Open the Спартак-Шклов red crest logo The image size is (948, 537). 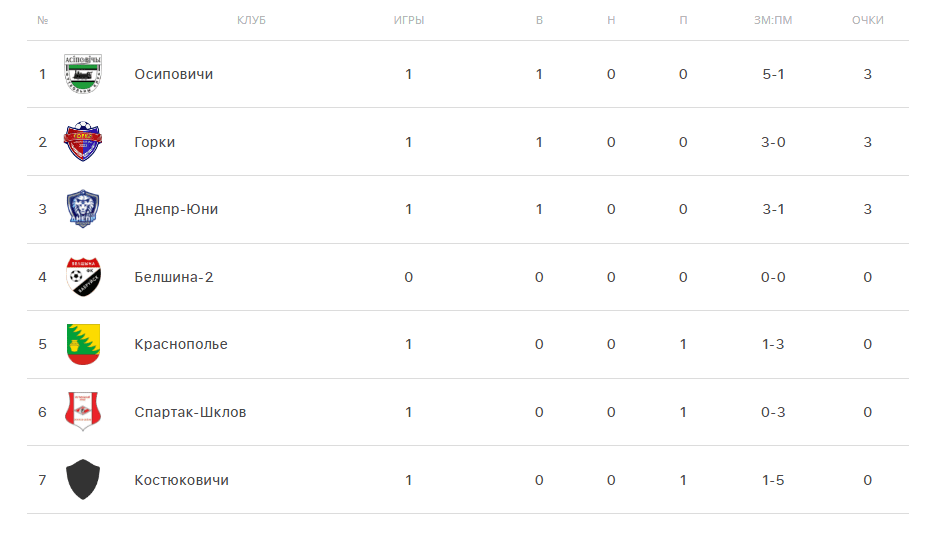[x=83, y=412]
